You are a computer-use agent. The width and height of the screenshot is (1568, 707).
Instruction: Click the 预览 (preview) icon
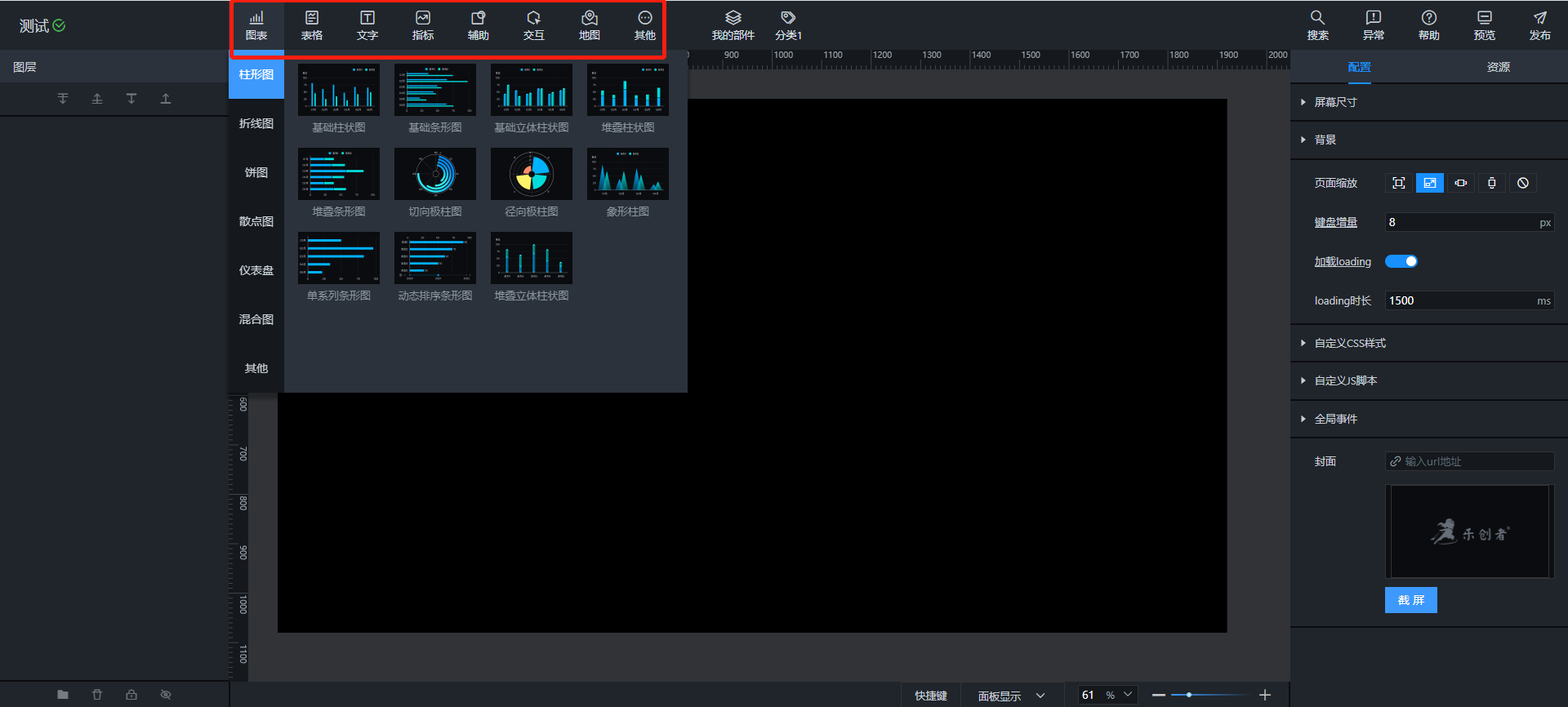click(x=1484, y=25)
